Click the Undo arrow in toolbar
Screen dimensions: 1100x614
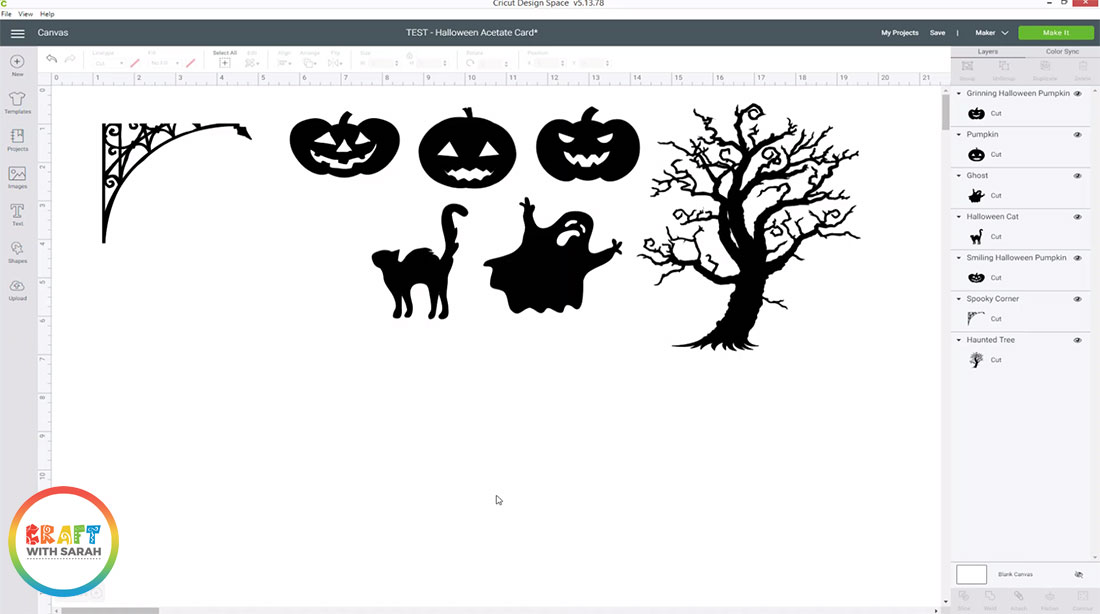[52, 60]
